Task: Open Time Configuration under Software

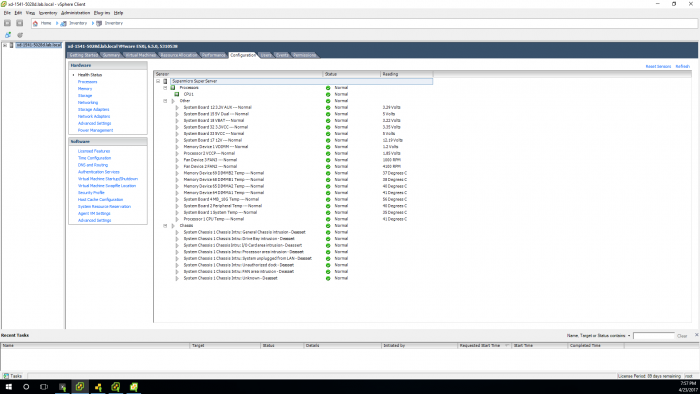Action: (94, 158)
